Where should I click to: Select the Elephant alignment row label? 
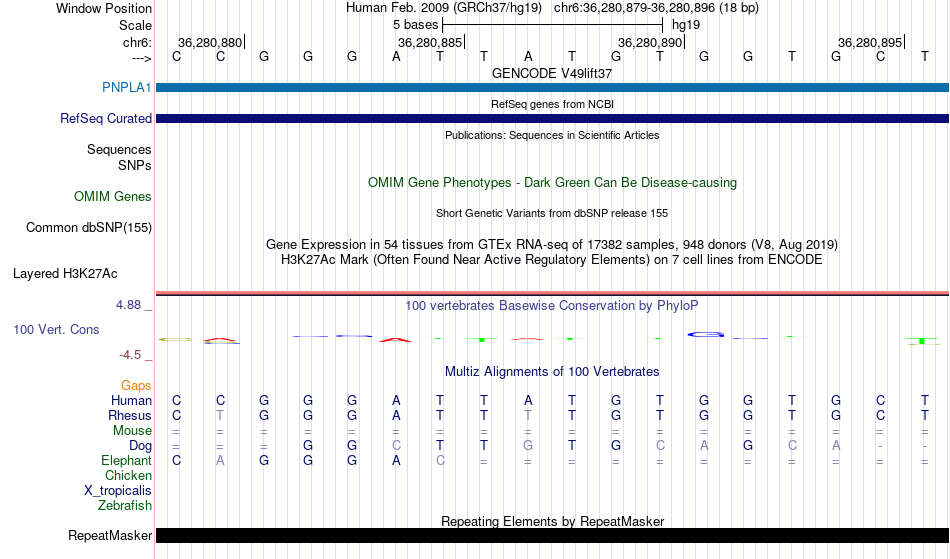pos(127,460)
